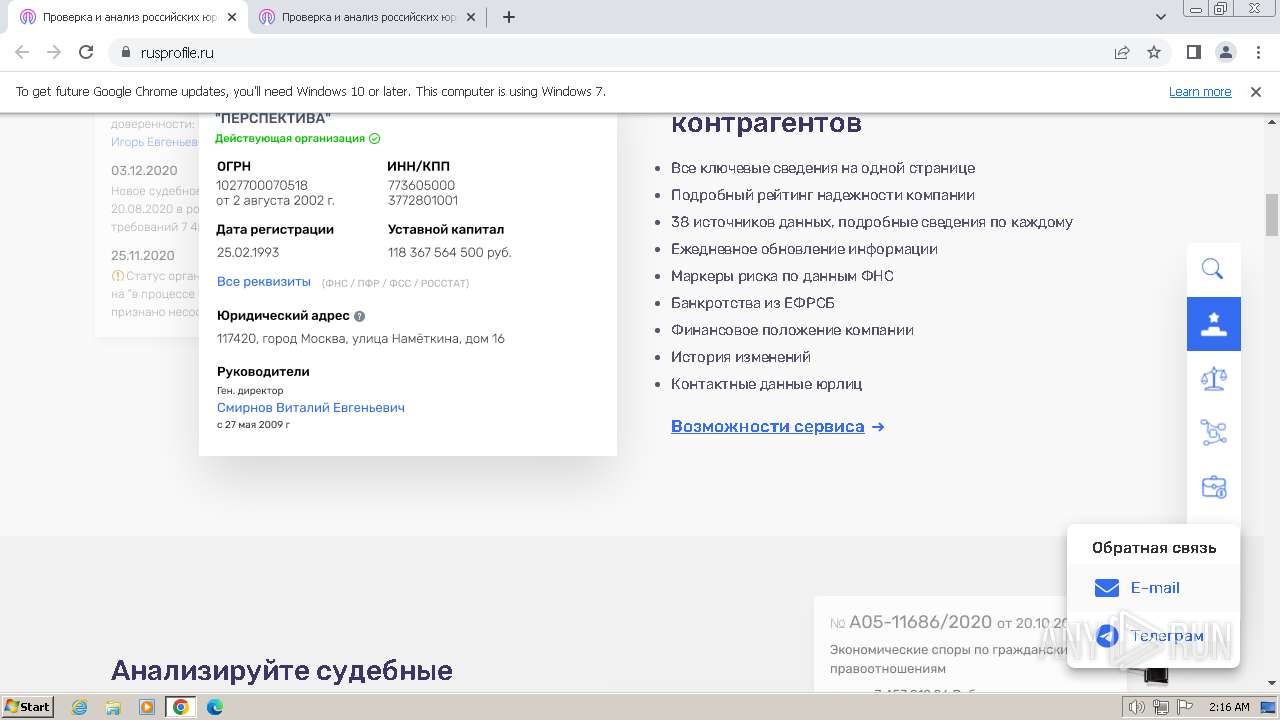The height and width of the screenshot is (720, 1280).
Task: Open the briefcase icon in right sidebar
Action: (1213, 487)
